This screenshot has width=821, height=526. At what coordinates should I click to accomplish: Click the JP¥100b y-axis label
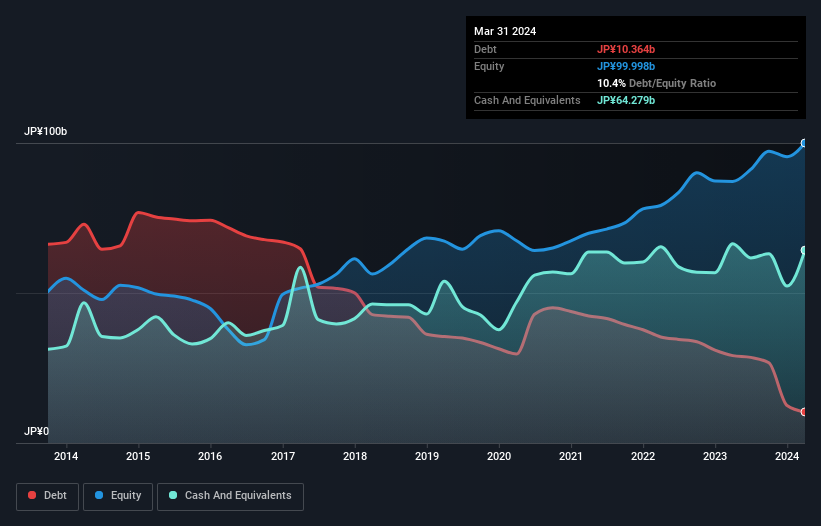coord(46,131)
